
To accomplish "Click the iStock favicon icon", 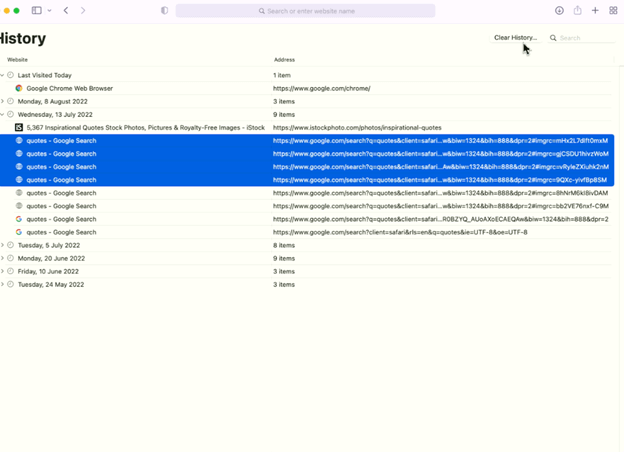I will [x=19, y=128].
